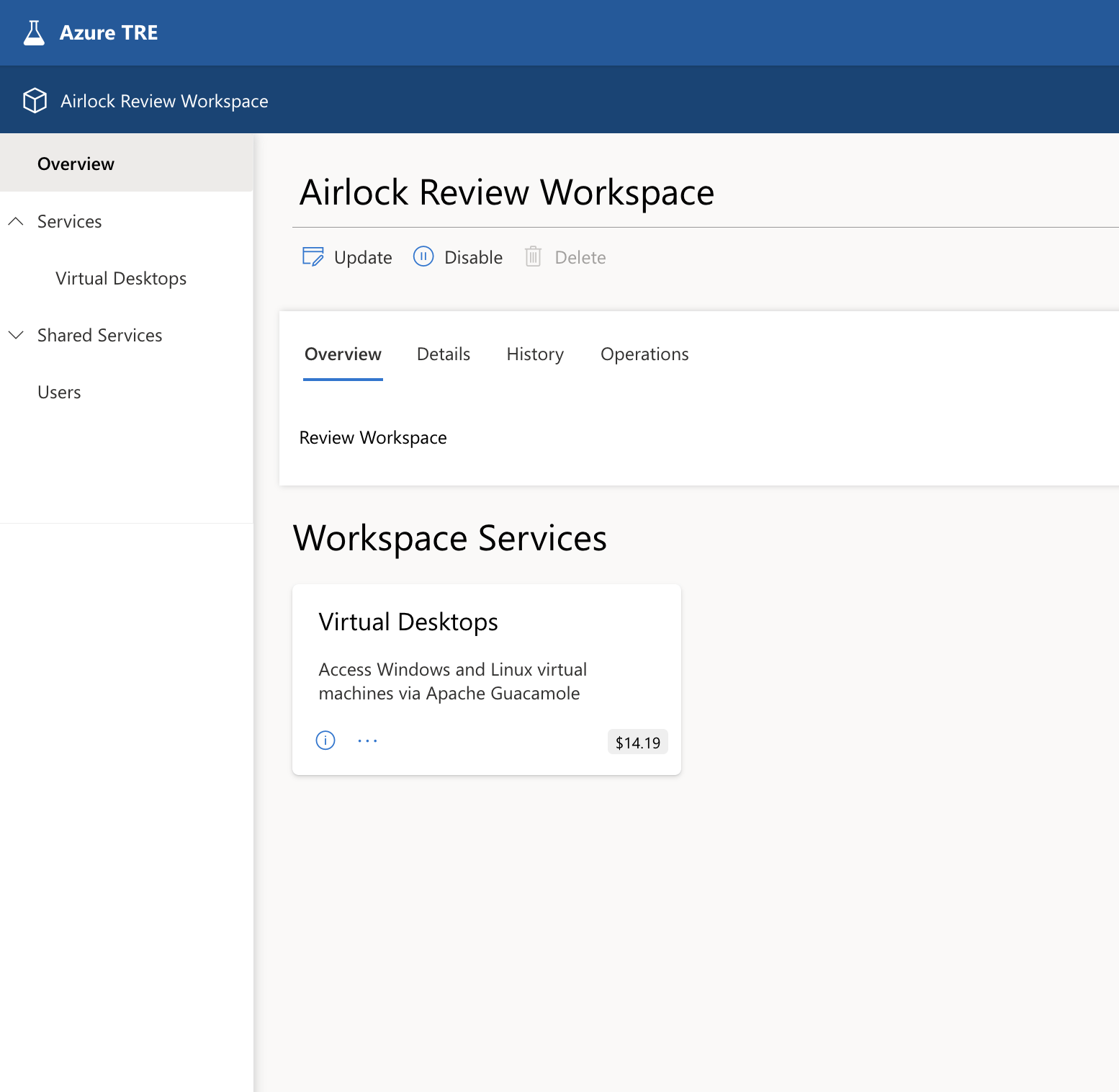Select the Overview tab in workspace panel

[343, 354]
